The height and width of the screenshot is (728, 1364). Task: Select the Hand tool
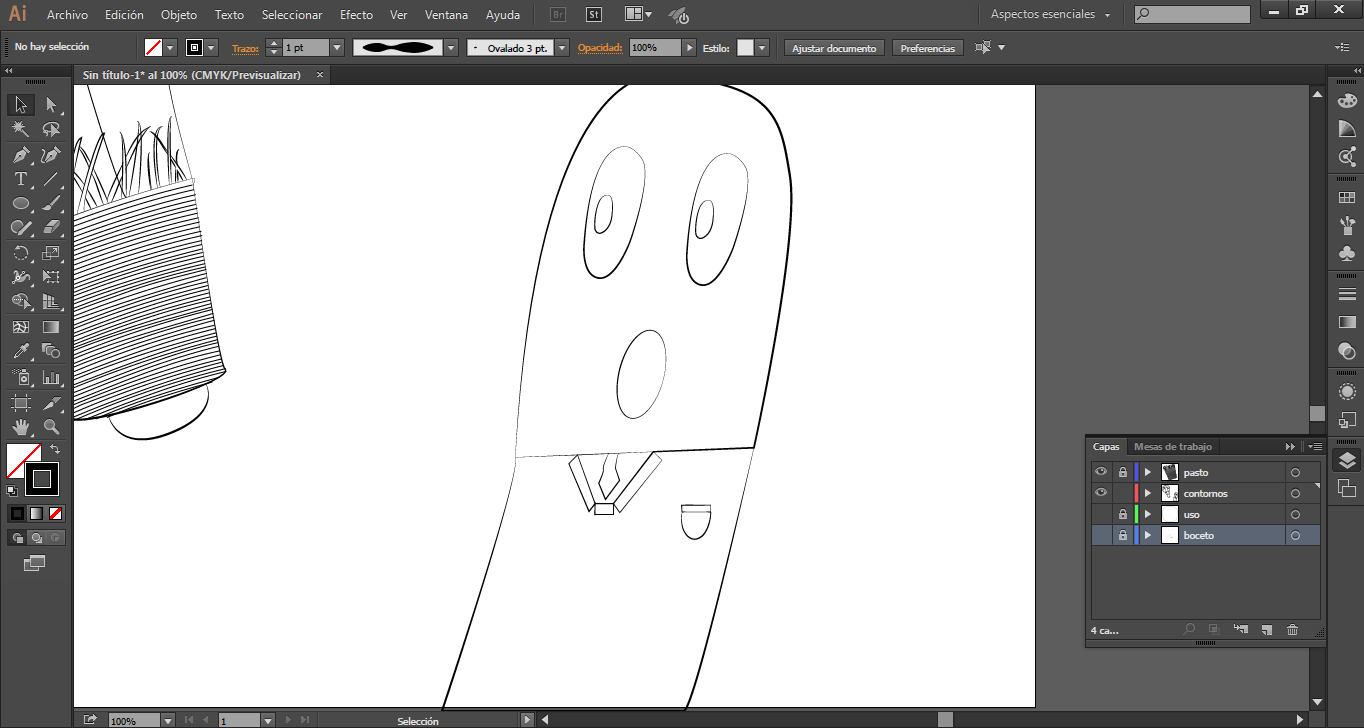(x=20, y=427)
